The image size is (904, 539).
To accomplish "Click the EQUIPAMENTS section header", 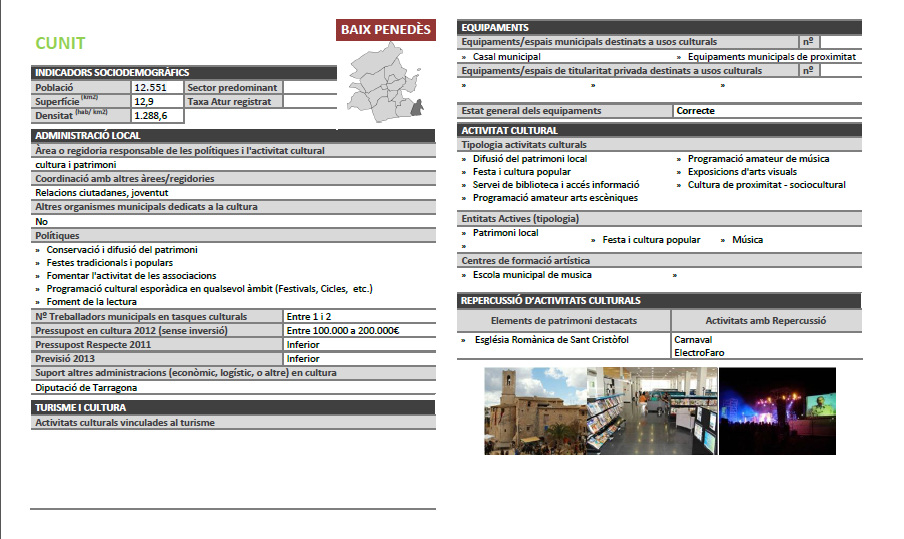I will tap(659, 27).
